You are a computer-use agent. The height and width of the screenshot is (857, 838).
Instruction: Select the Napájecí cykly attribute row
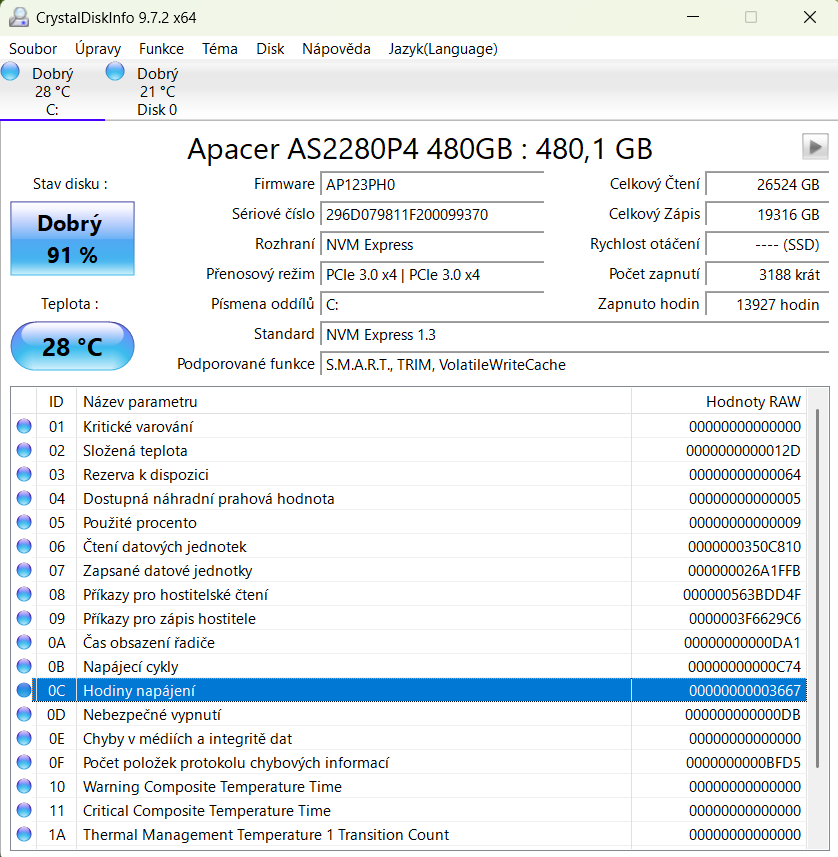pyautogui.click(x=400, y=667)
